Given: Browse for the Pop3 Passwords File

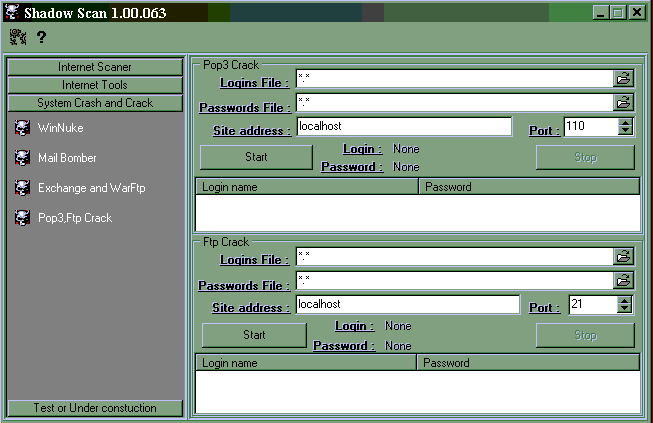Looking at the screenshot, I should (x=623, y=102).
